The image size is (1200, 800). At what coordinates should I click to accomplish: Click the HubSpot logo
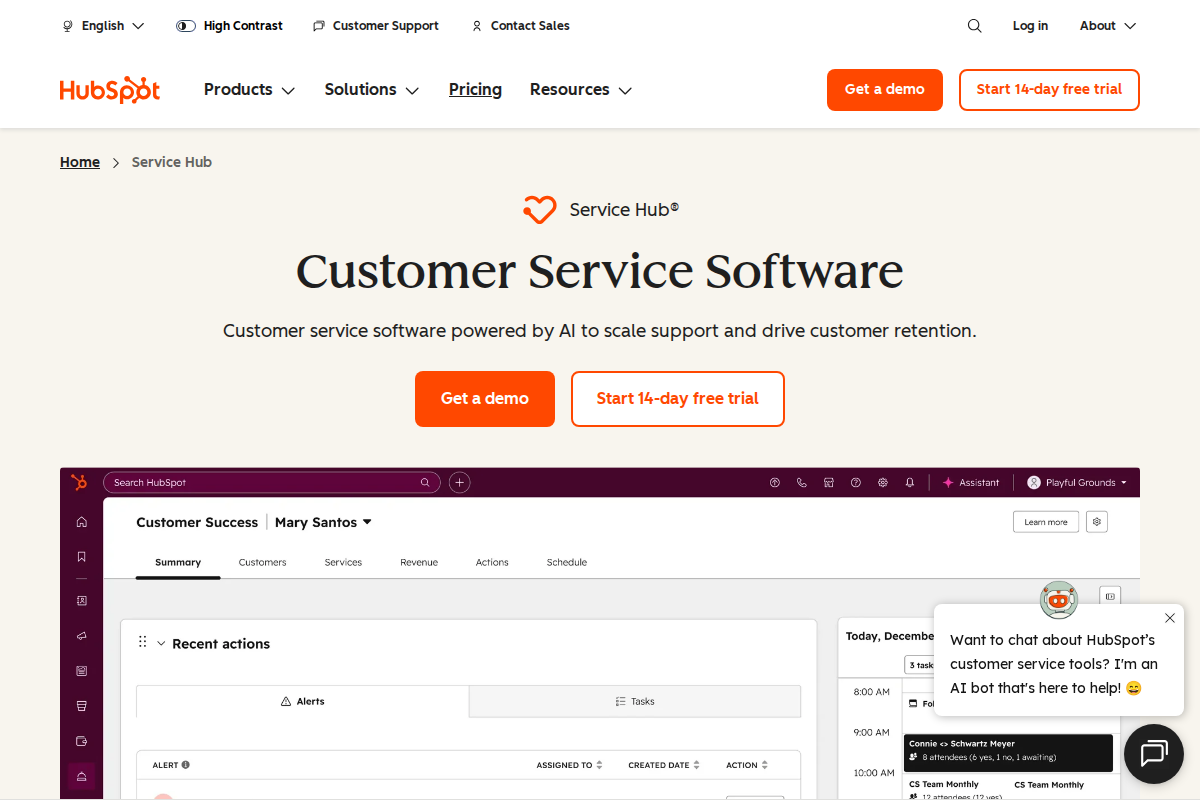click(110, 90)
